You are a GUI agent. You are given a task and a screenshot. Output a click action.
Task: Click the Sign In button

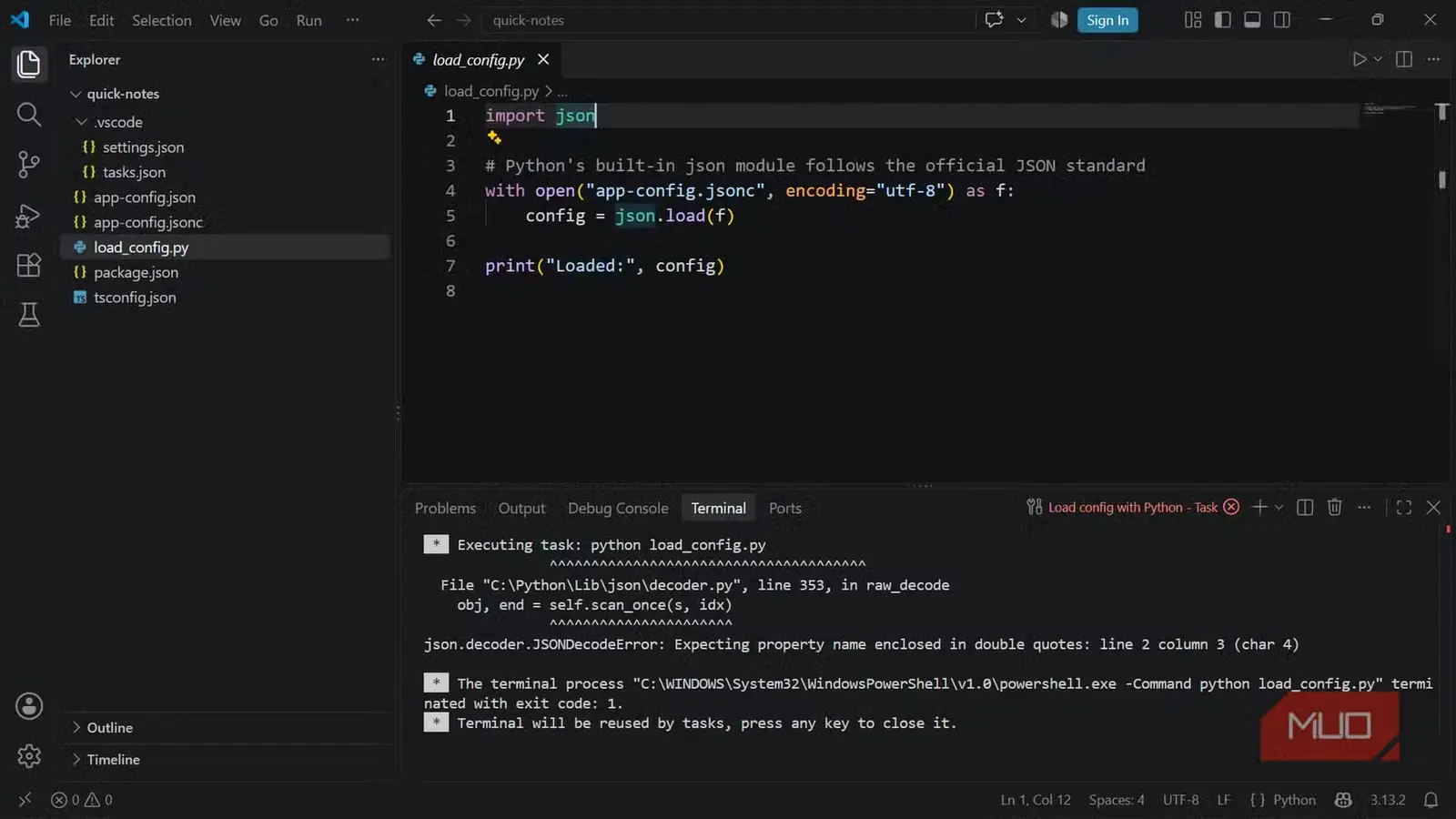click(1107, 20)
